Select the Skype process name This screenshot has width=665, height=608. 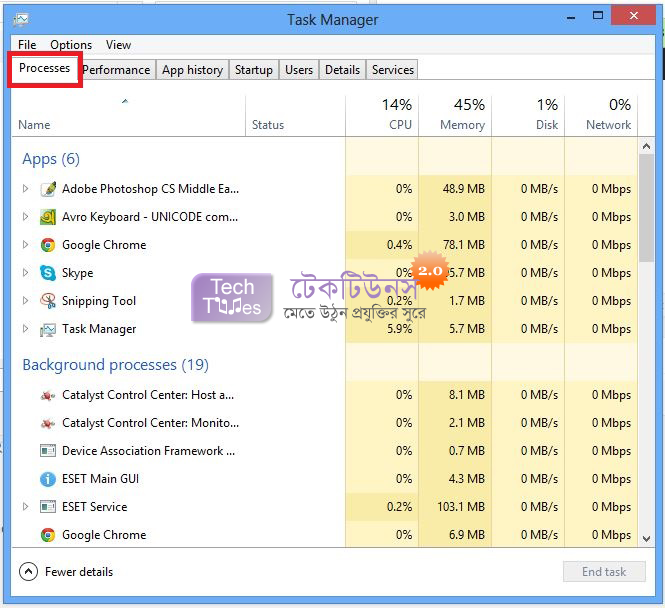(x=78, y=273)
